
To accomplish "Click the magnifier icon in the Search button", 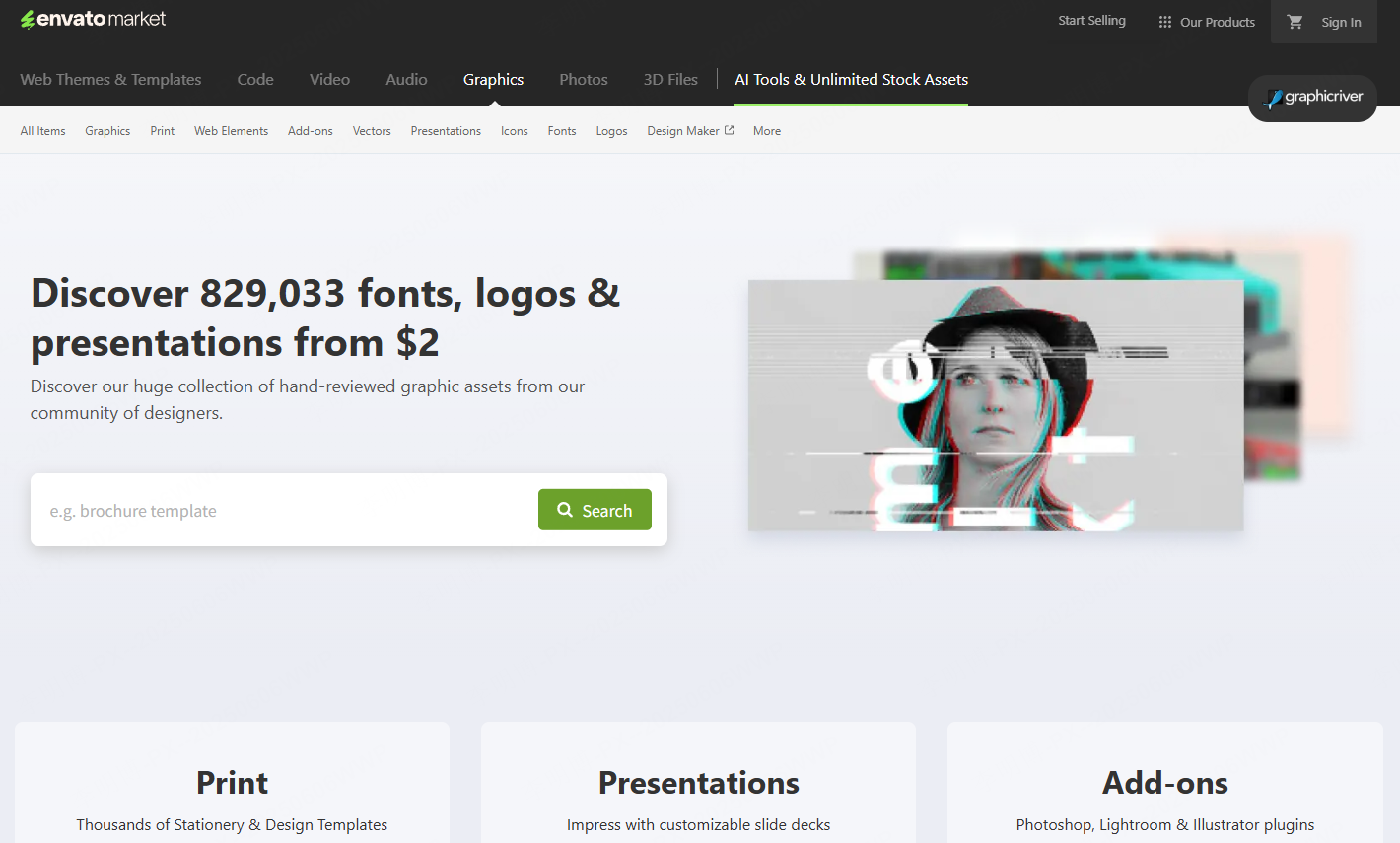I will pyautogui.click(x=565, y=510).
